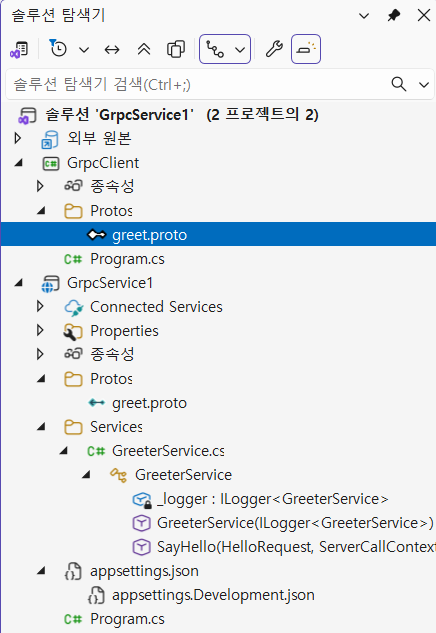This screenshot has height=633, width=436.
Task: Collapse Protos folder under GrpcService1
Action: point(41,379)
